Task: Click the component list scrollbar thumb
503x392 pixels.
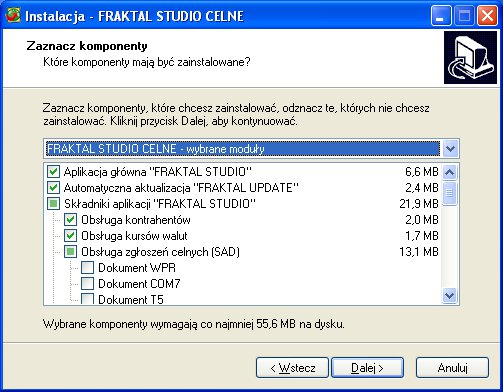Action: pyautogui.click(x=450, y=193)
